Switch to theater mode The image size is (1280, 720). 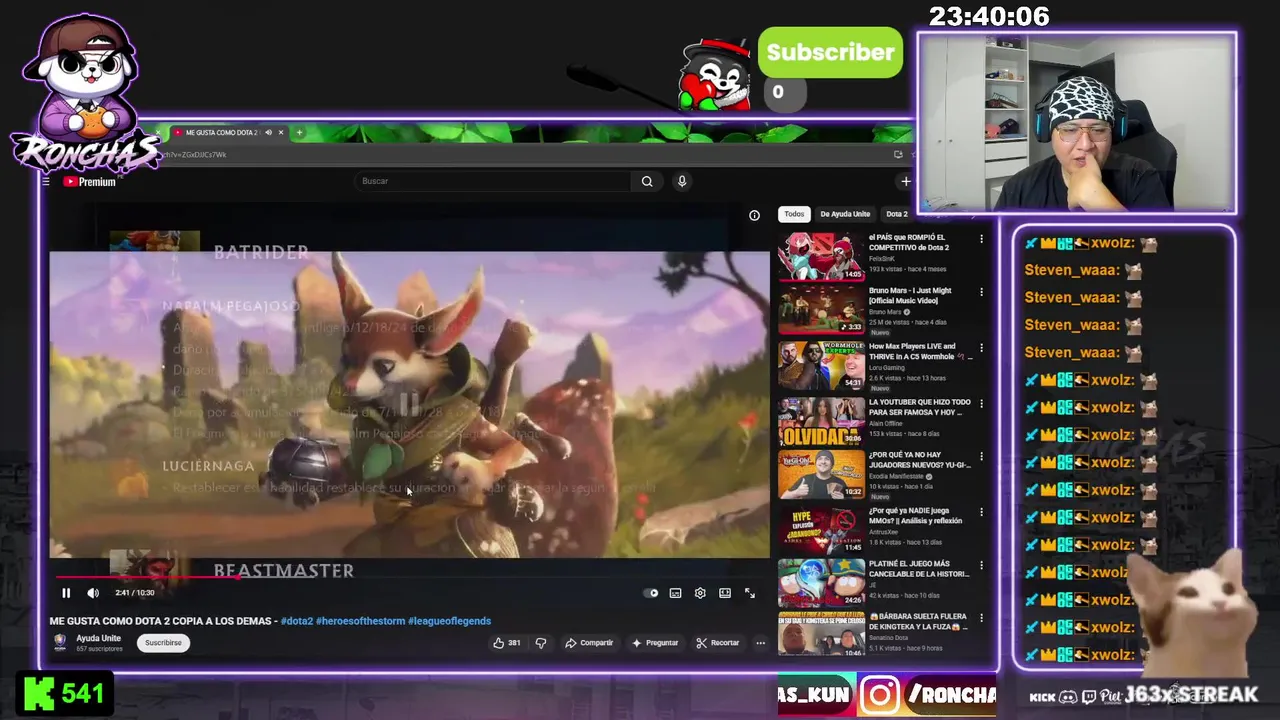pyautogui.click(x=725, y=593)
